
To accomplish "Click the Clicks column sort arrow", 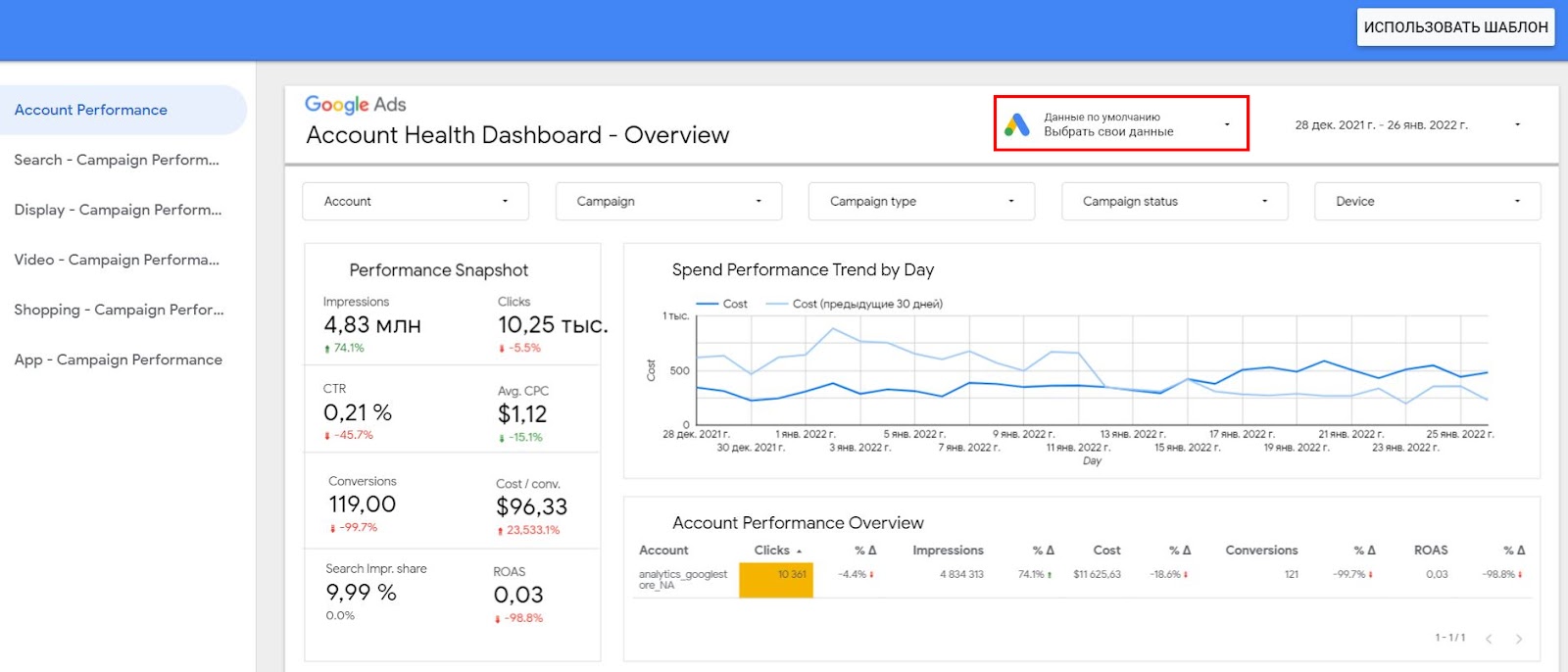I will pos(800,552).
